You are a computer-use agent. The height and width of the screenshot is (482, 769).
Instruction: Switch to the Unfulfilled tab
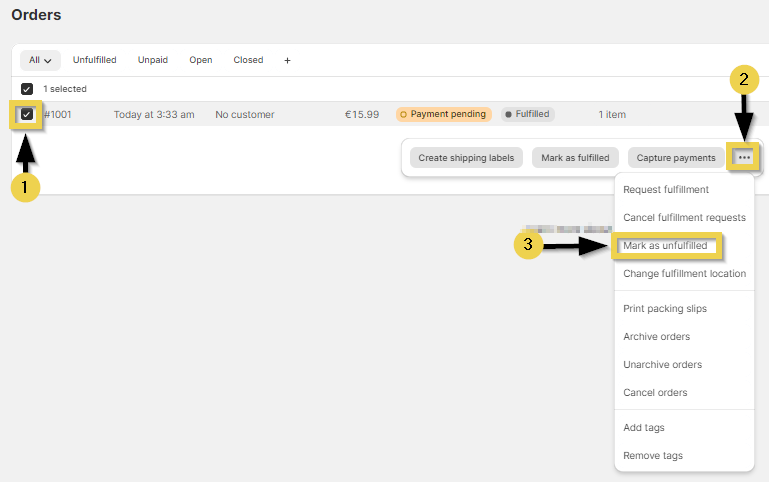[x=94, y=60]
